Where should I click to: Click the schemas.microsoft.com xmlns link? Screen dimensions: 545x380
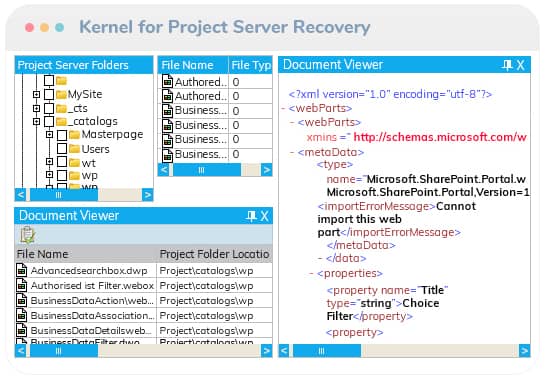(x=440, y=137)
